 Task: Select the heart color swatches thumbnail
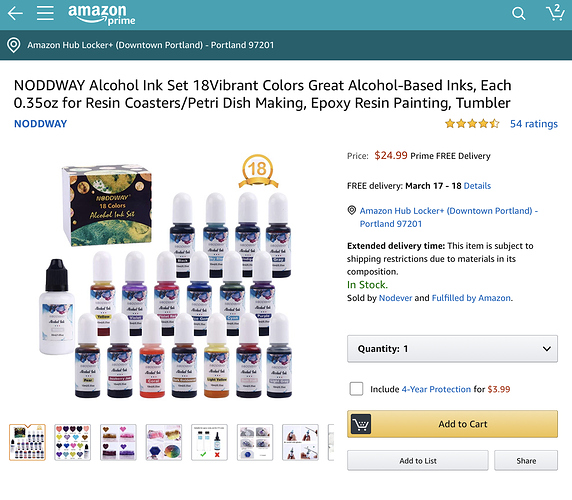(73, 442)
